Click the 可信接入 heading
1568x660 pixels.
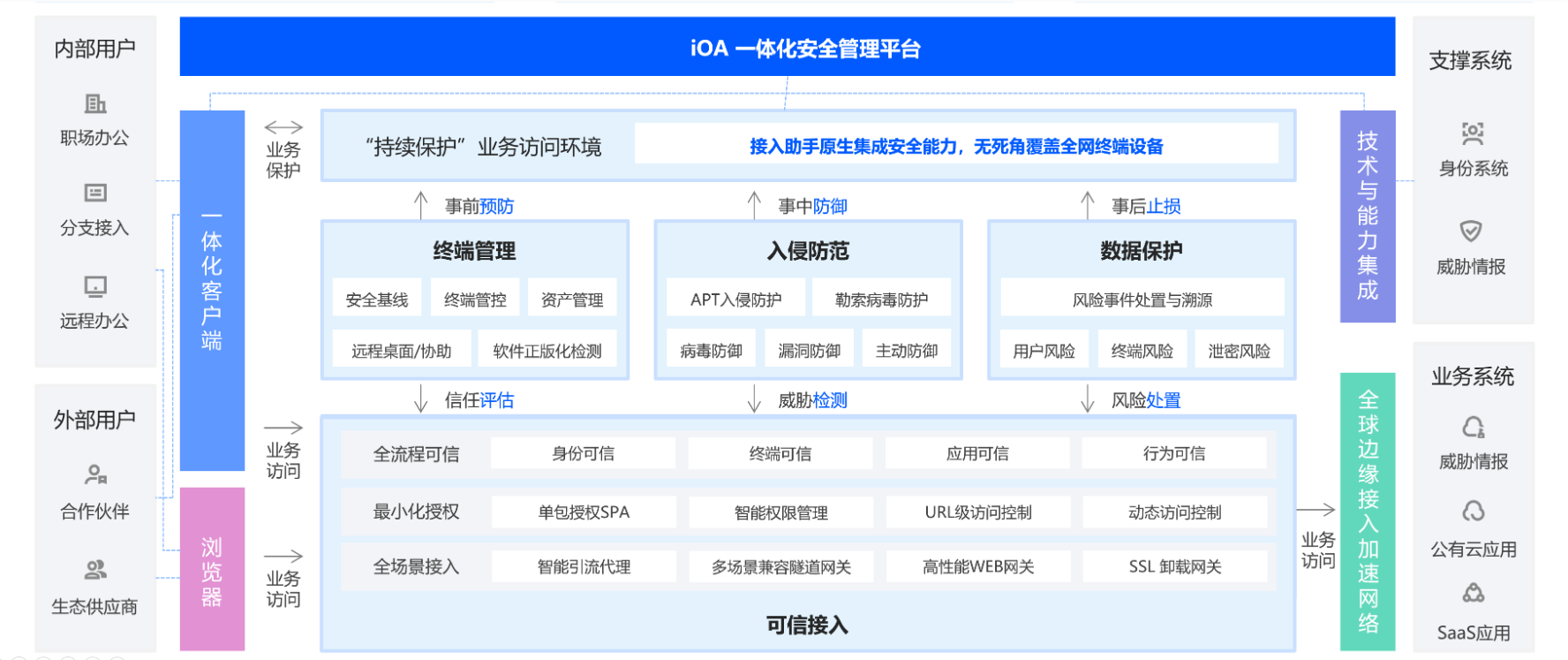click(x=807, y=626)
